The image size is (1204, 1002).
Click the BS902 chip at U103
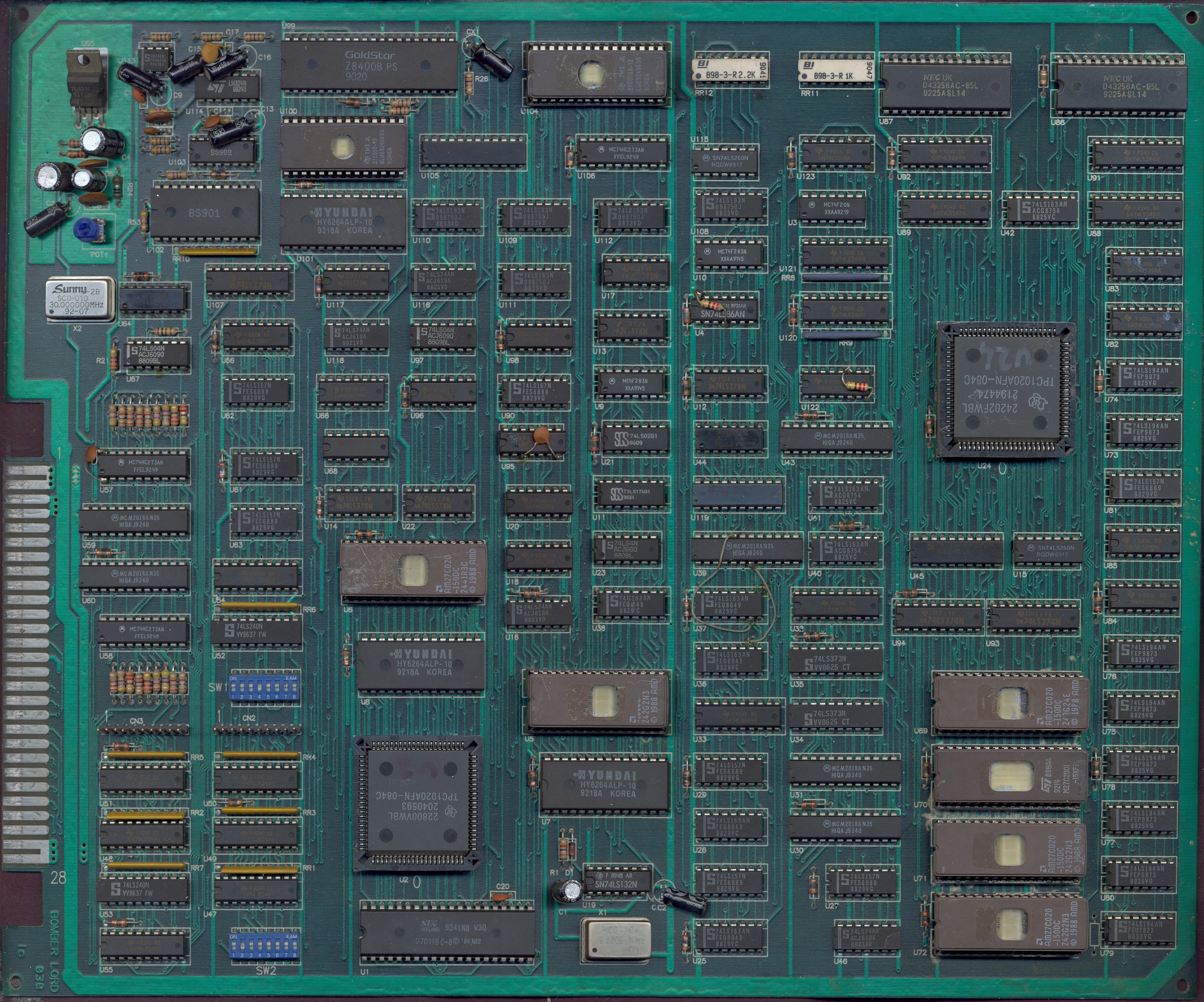(222, 152)
